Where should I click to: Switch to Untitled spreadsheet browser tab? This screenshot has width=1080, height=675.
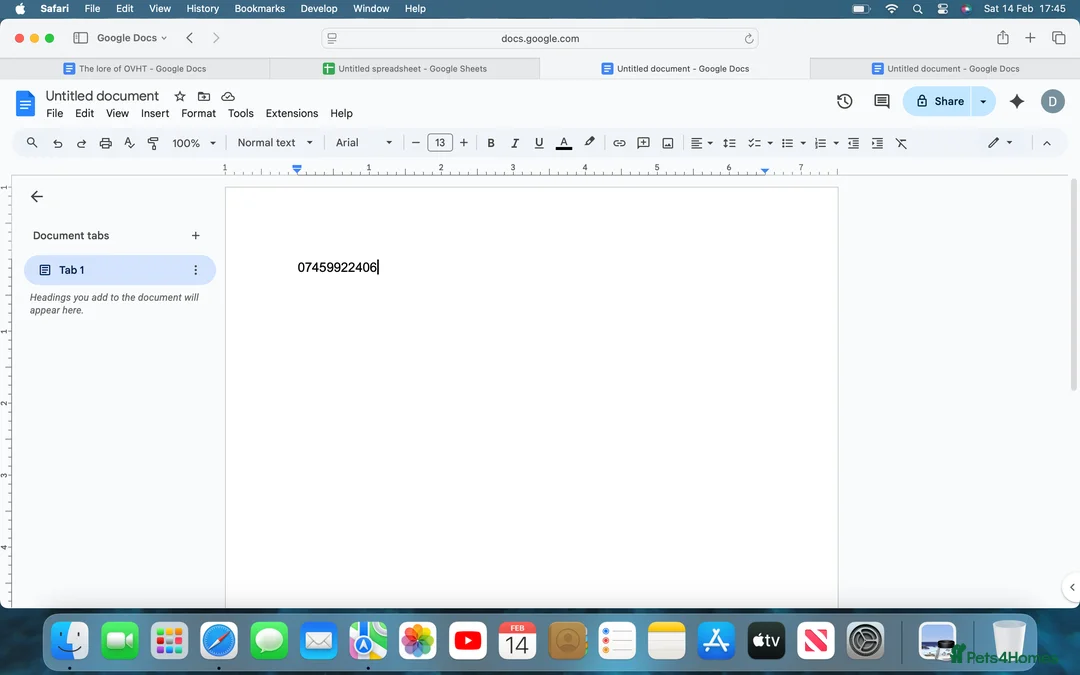(405, 69)
